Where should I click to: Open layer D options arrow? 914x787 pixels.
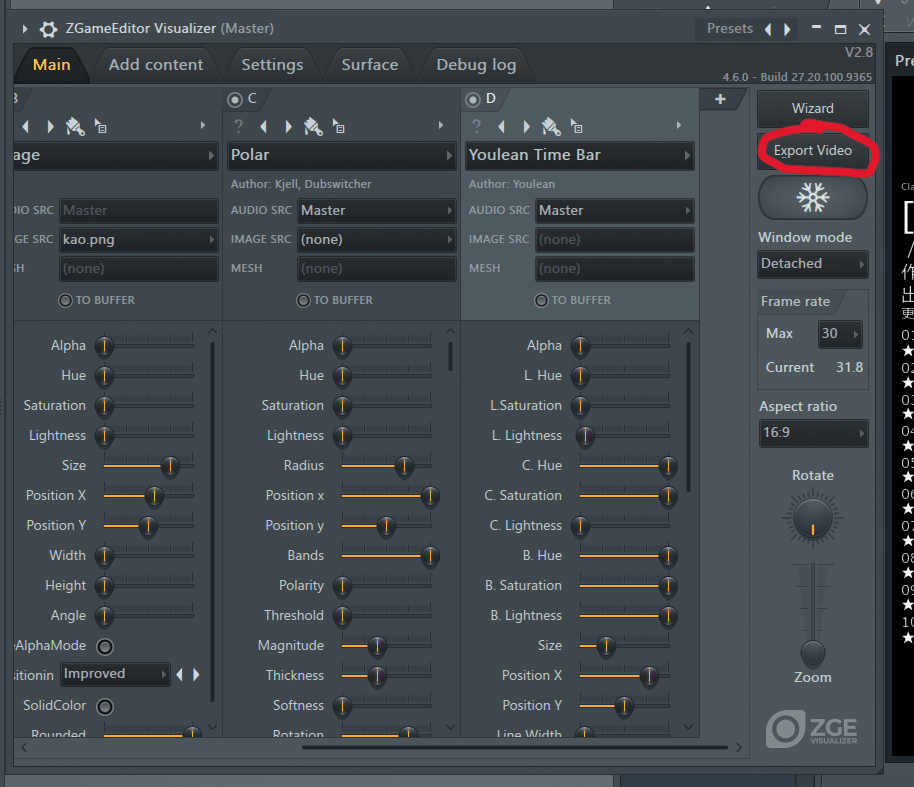(x=679, y=125)
